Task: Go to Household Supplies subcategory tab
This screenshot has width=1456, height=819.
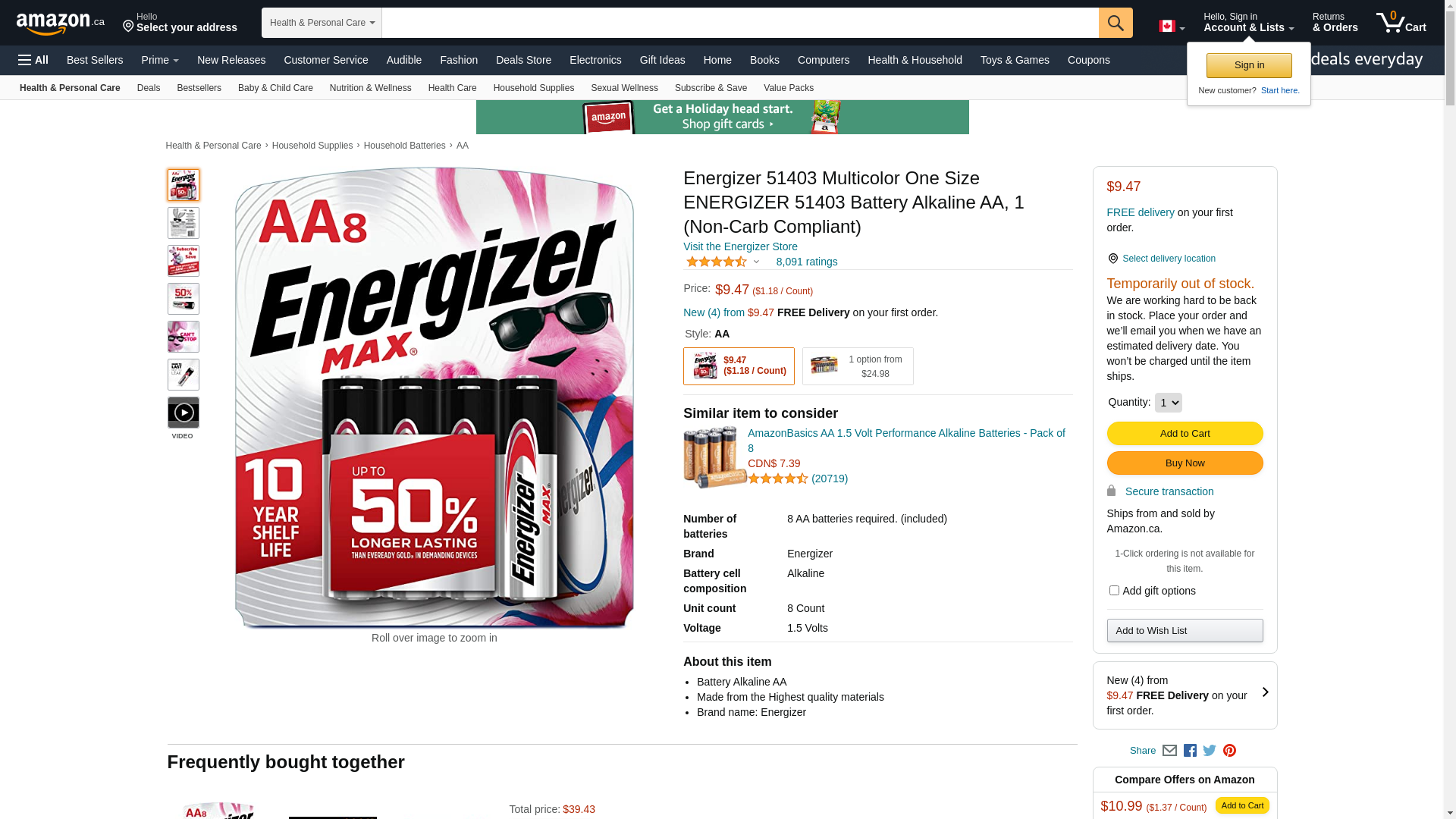Action: pyautogui.click(x=534, y=88)
